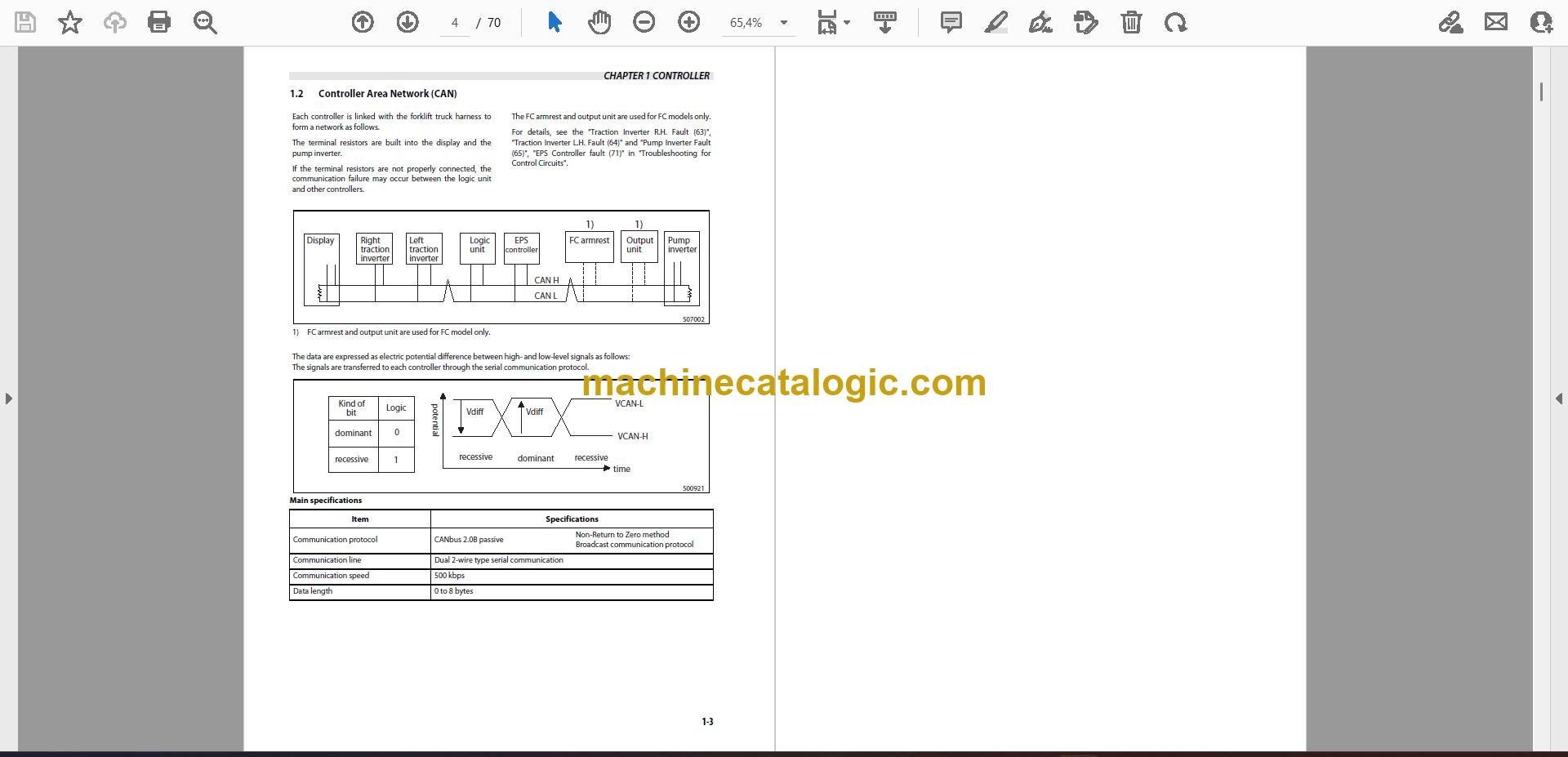Open the stamp tool
Viewport: 1568px width, 757px height.
pos(1086,22)
